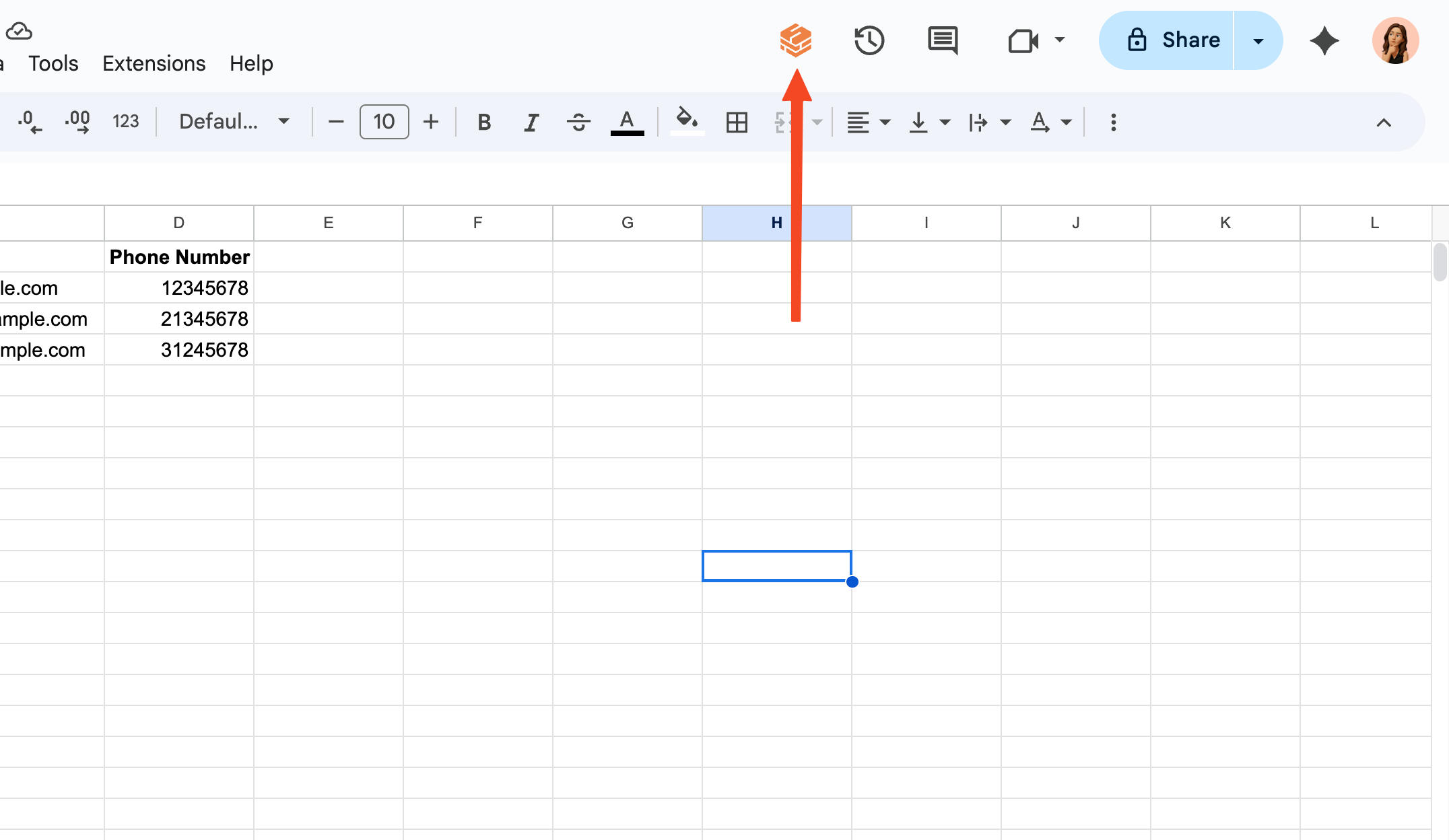Open the fill color paint bucket

pyautogui.click(x=687, y=121)
